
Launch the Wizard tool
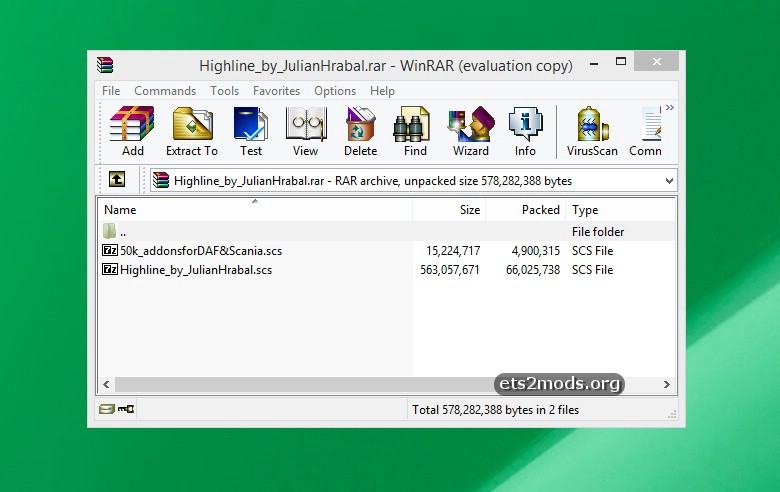pos(471,131)
